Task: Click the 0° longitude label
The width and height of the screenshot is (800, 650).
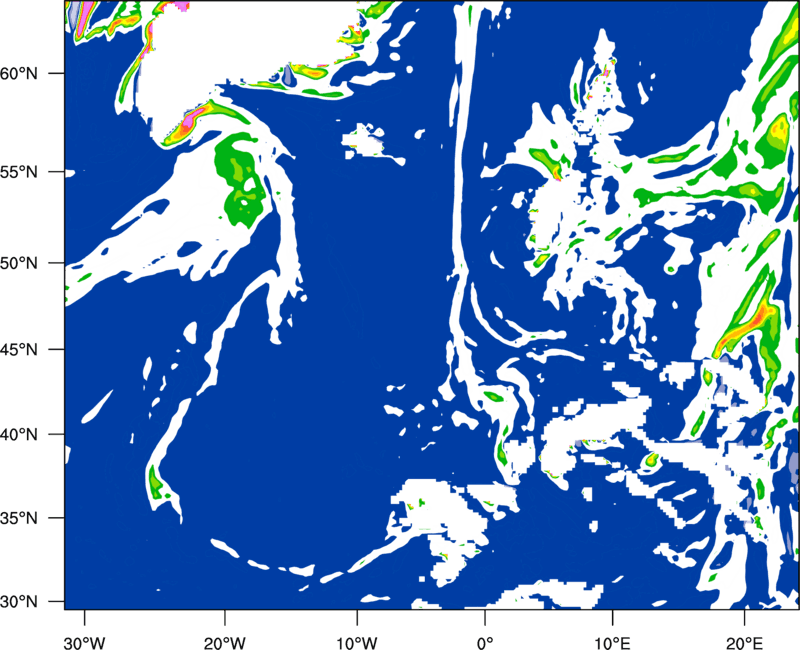Action: tap(485, 643)
